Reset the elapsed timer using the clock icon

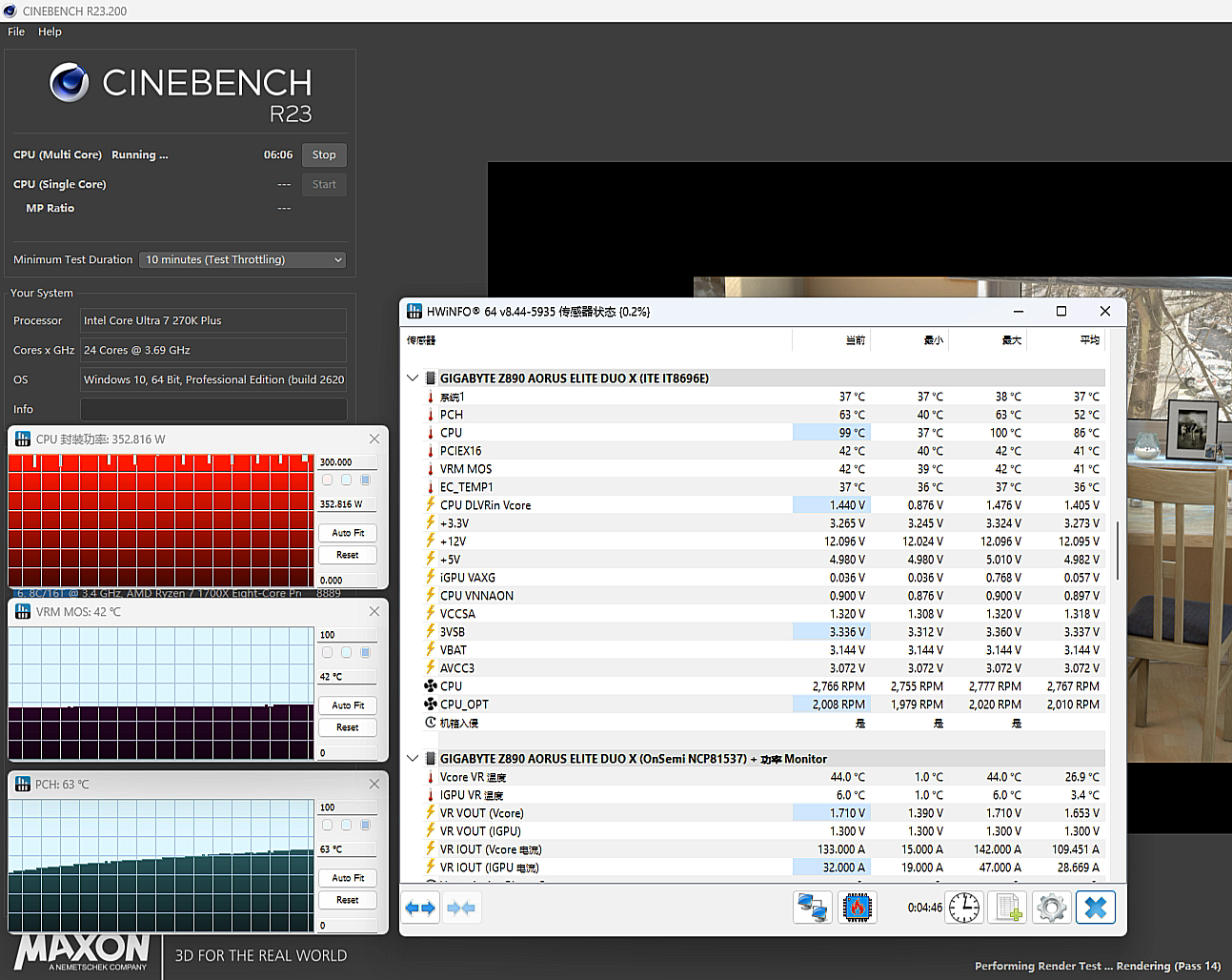[964, 908]
